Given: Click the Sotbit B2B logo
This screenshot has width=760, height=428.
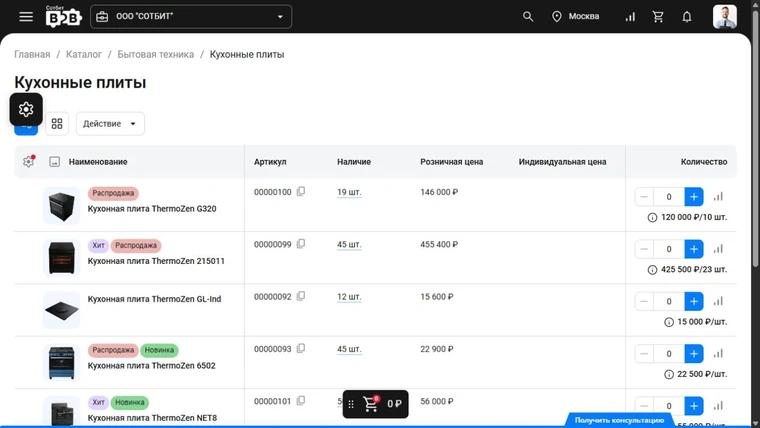Looking at the screenshot, I should pos(63,16).
